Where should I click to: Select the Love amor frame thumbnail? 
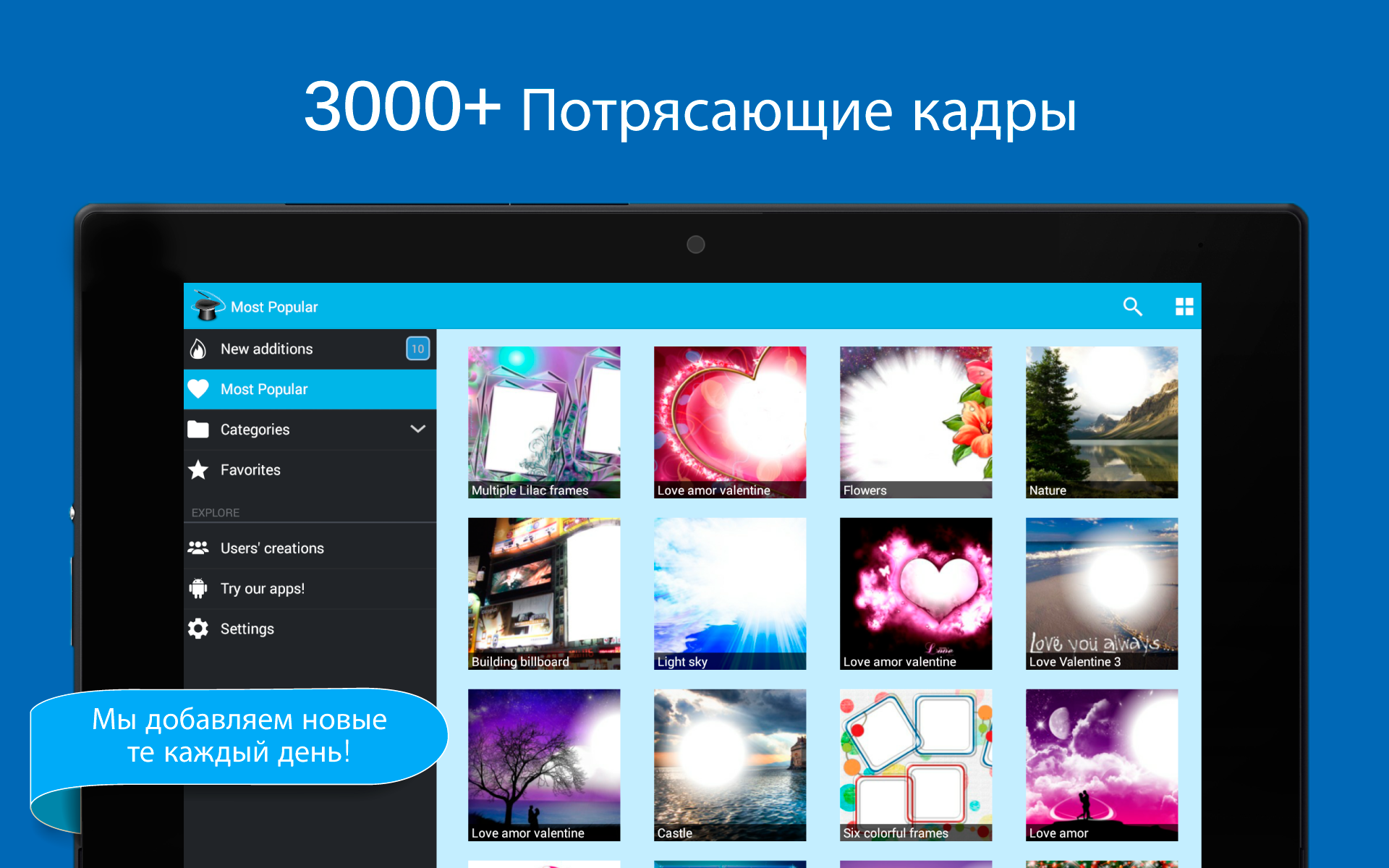(x=1102, y=765)
